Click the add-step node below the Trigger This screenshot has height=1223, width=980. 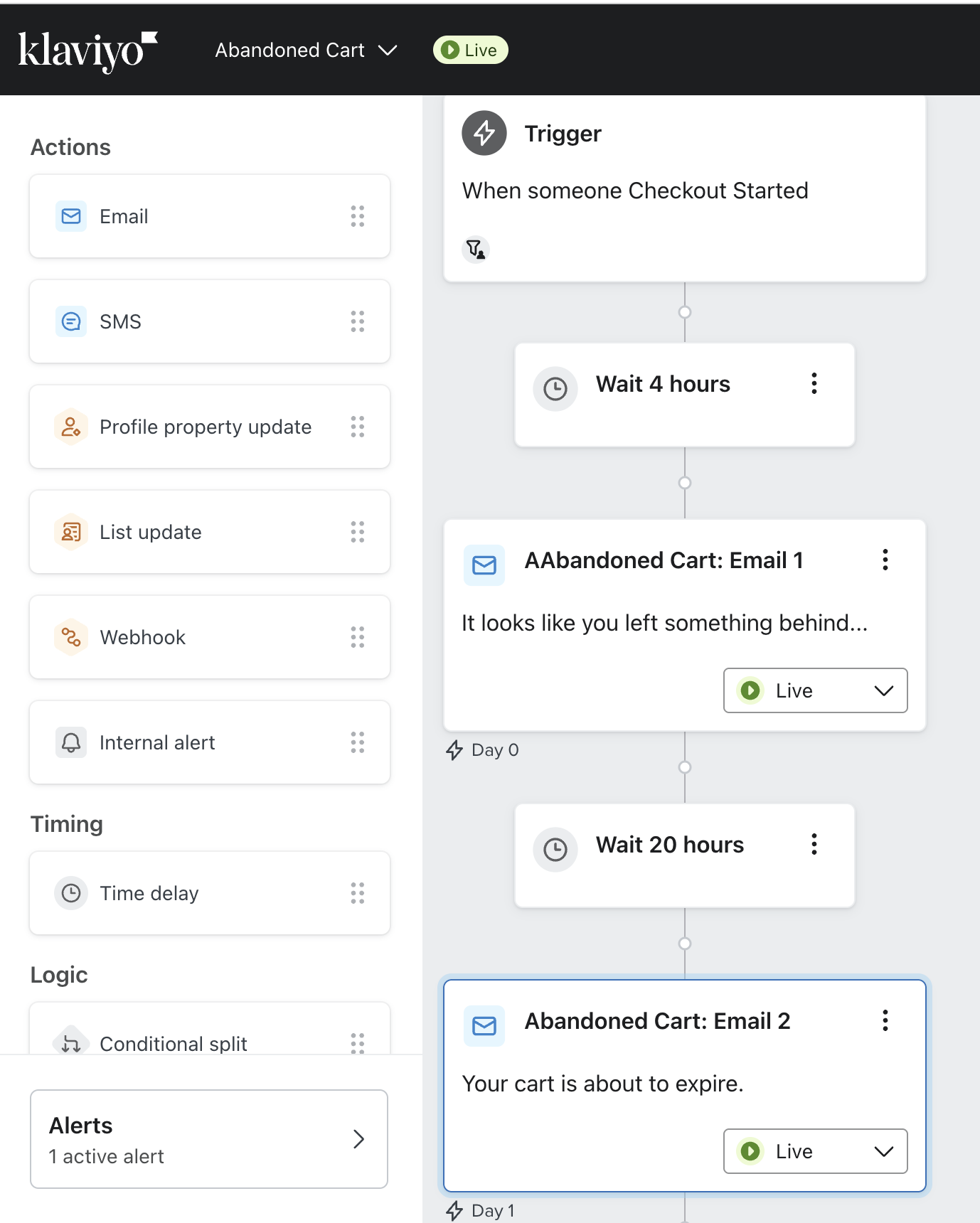[685, 312]
